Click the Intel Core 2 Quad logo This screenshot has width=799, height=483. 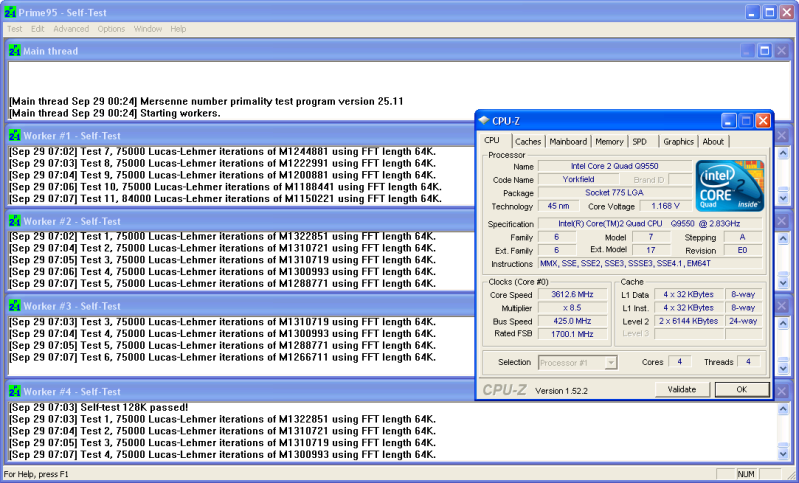click(x=730, y=185)
